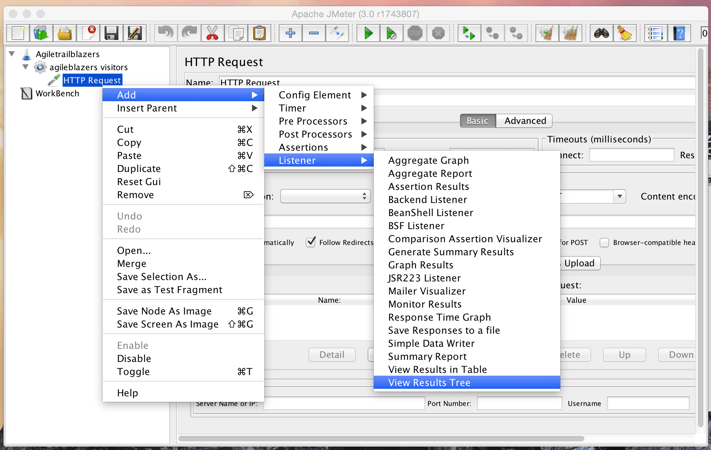
Task: Click the Close test plan icon
Action: pyautogui.click(x=88, y=33)
